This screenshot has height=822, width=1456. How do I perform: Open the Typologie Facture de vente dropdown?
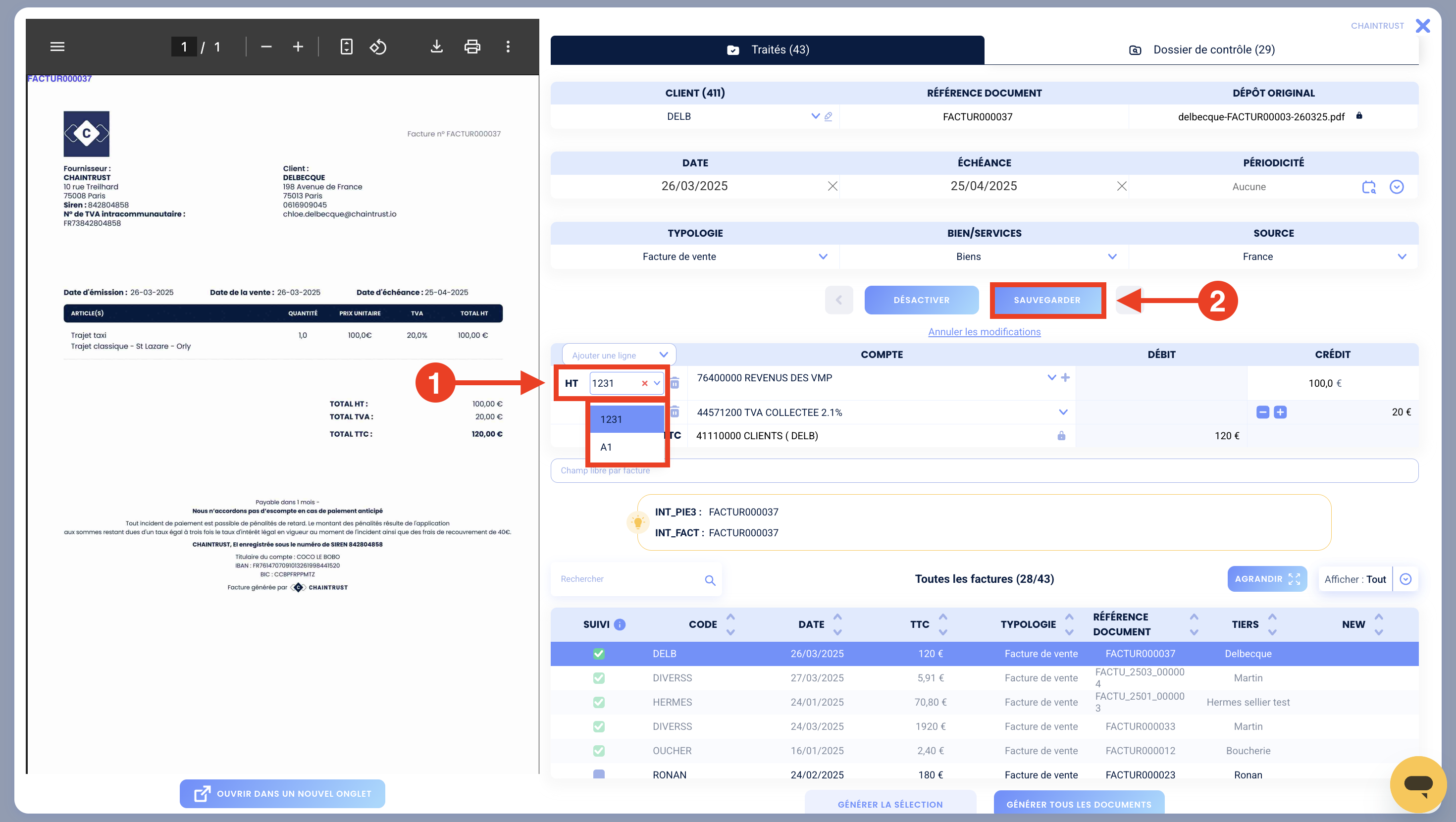pyautogui.click(x=823, y=257)
